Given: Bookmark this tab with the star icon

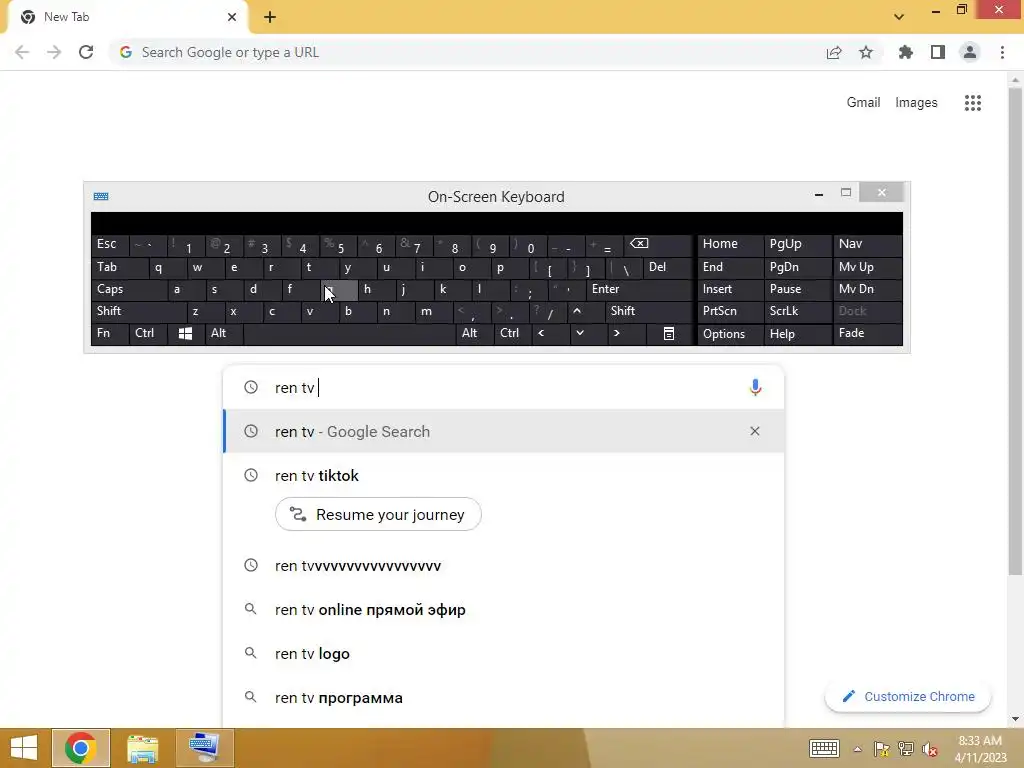Looking at the screenshot, I should click(866, 52).
